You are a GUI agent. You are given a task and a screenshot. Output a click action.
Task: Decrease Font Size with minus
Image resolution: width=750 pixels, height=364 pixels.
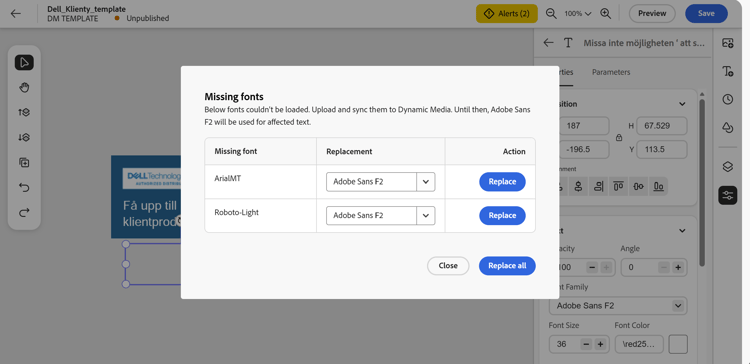(x=586, y=344)
